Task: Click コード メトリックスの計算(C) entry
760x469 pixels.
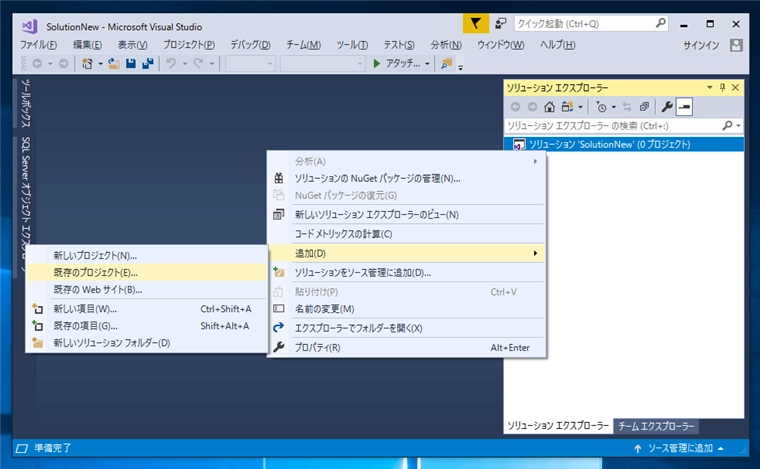Action: pyautogui.click(x=406, y=234)
